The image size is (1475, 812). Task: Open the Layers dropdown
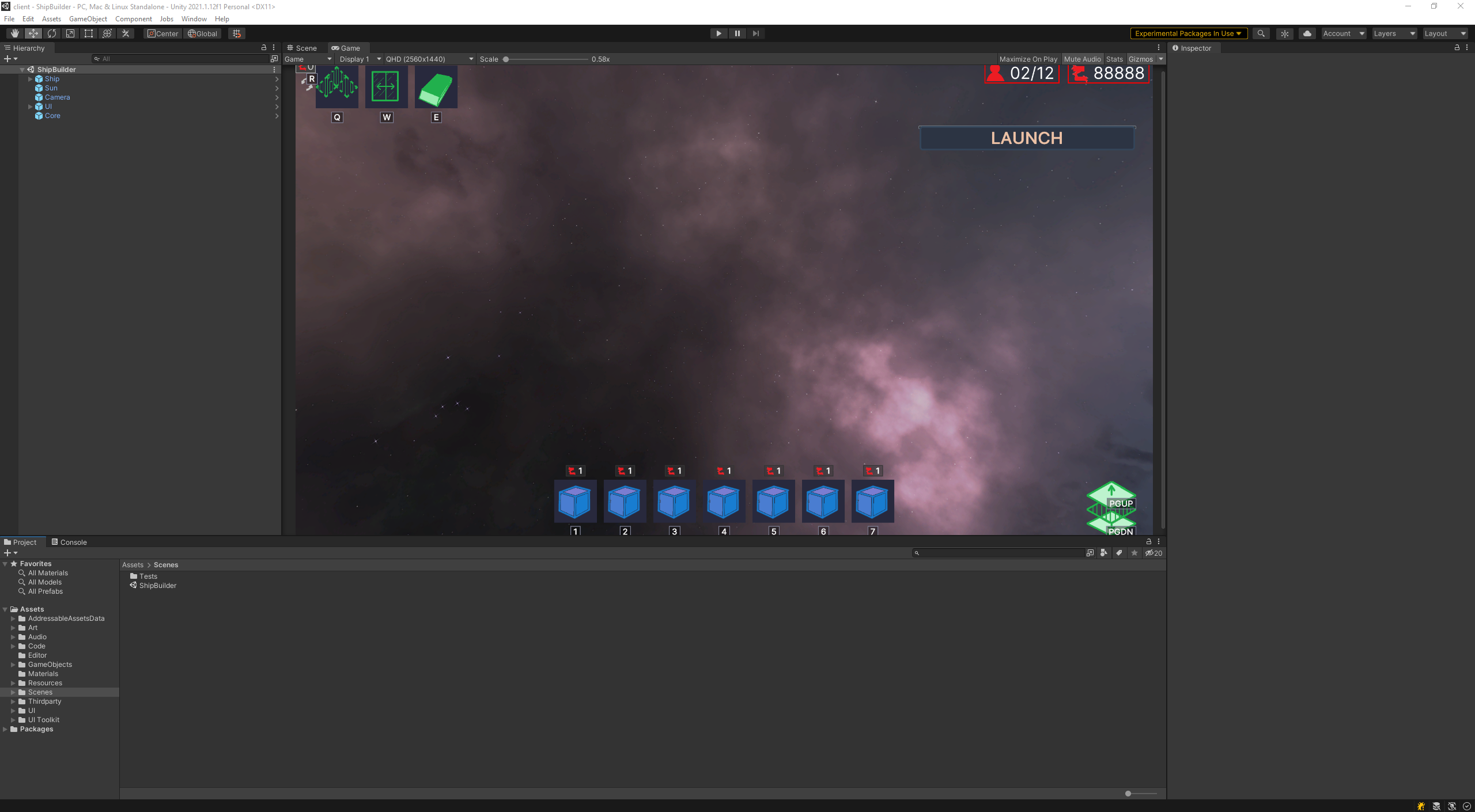pos(1394,33)
